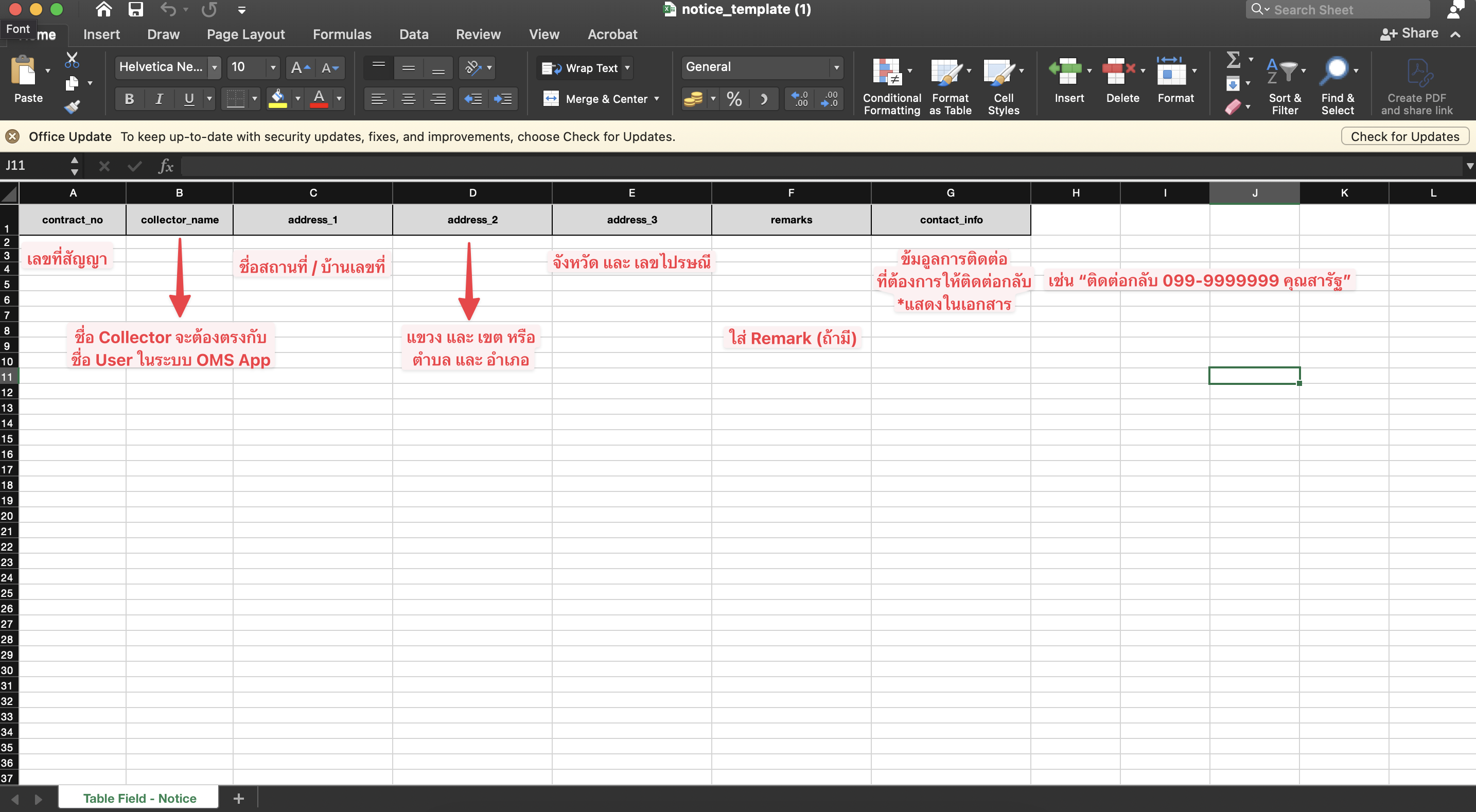Open the font name dropdown
The height and width of the screenshot is (812, 1476).
(x=214, y=67)
